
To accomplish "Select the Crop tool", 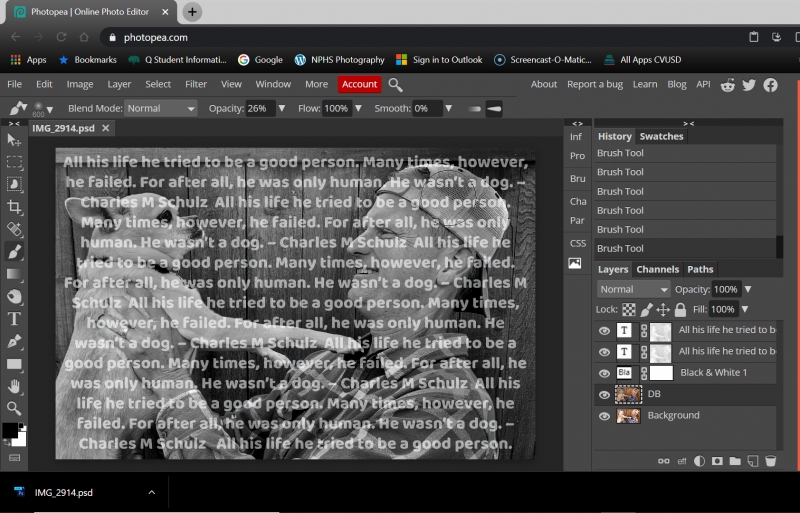I will [x=14, y=207].
